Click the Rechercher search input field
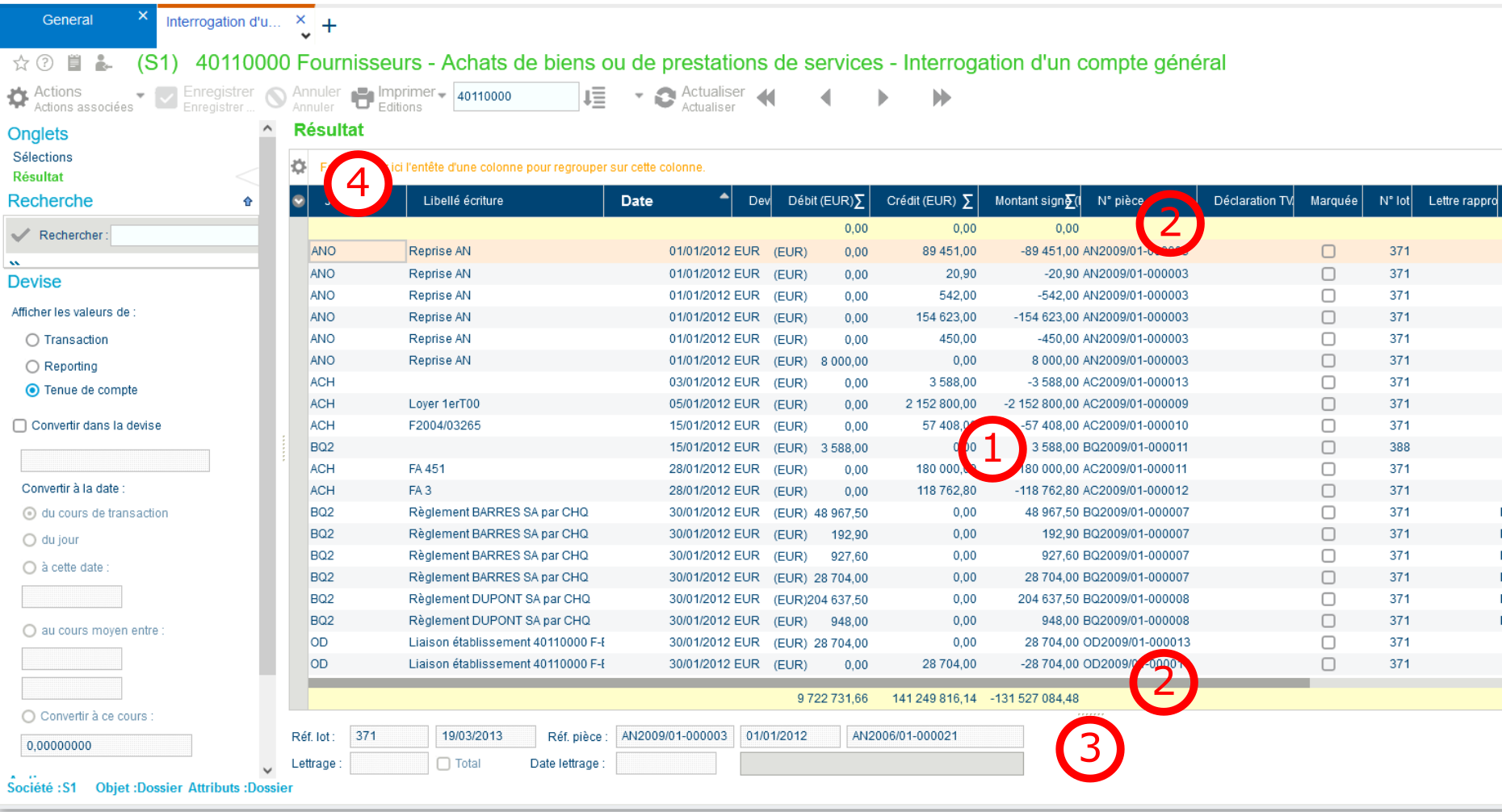1502x812 pixels. (x=184, y=235)
